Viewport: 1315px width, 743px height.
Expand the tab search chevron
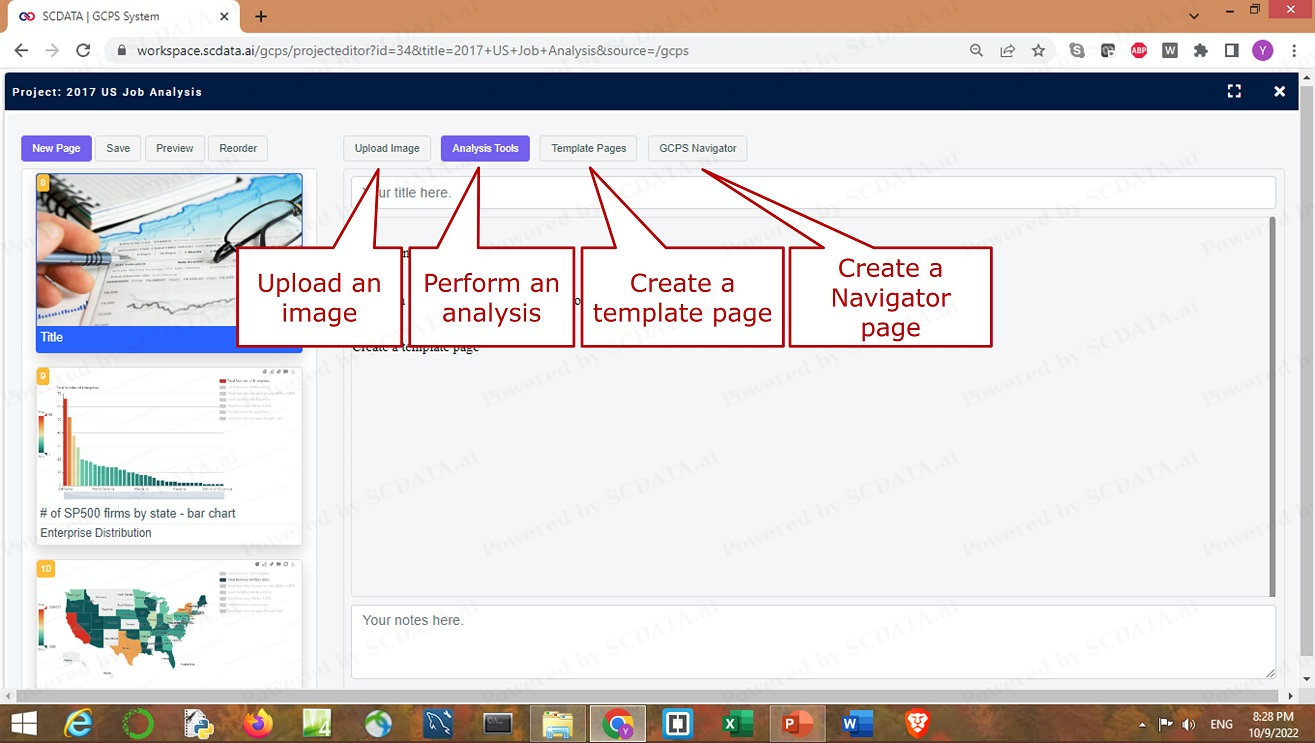[x=1194, y=16]
